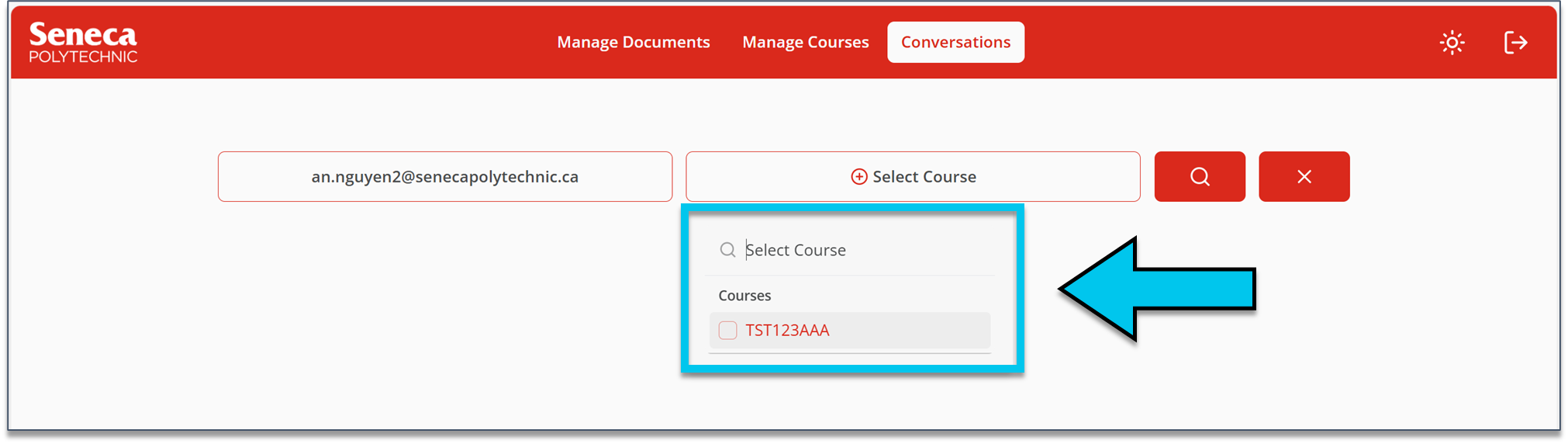
Task: Click the red clear X button
Action: pyautogui.click(x=1304, y=176)
